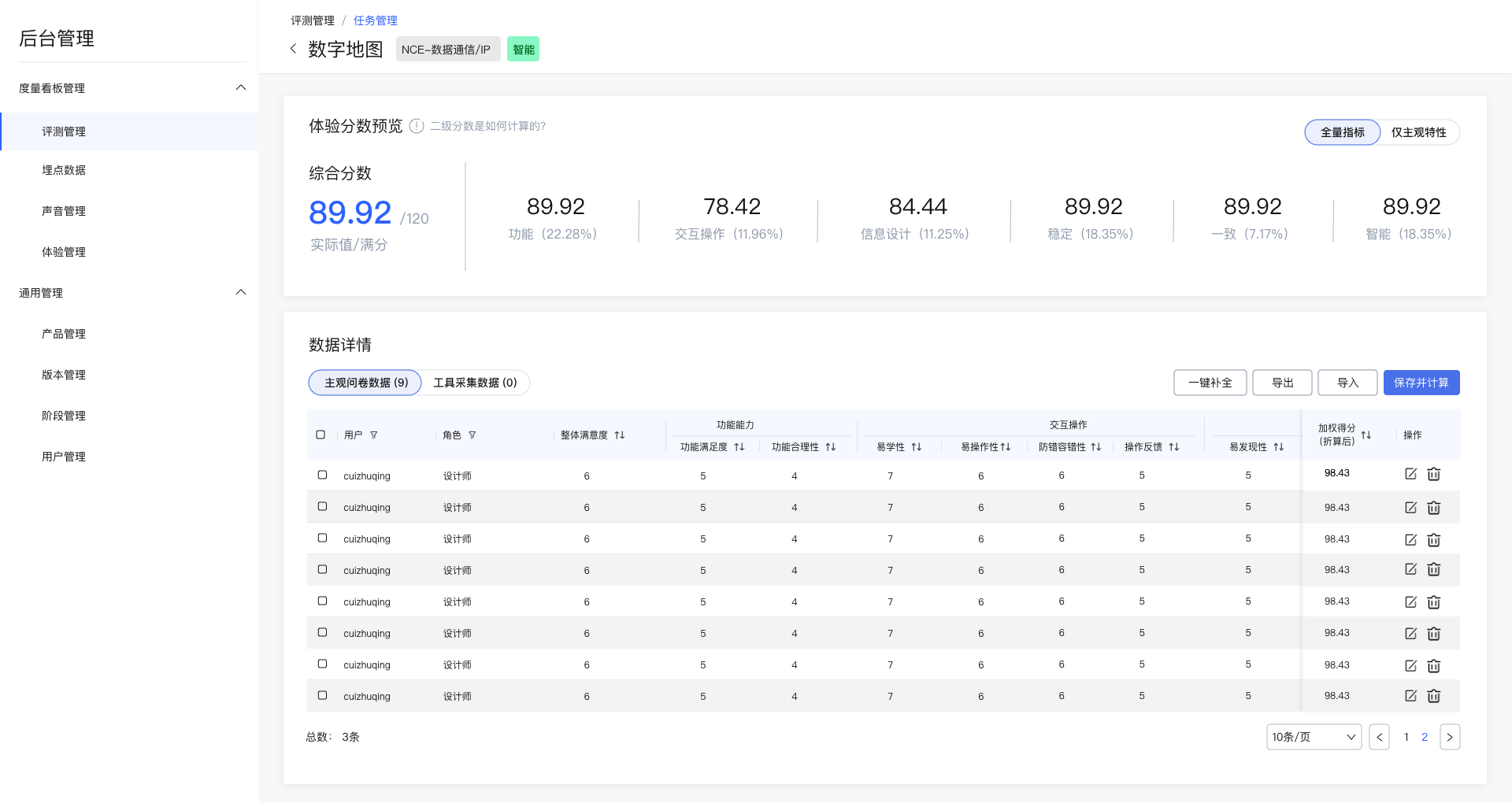
Task: Check the eighth row's checkbox
Action: point(322,695)
